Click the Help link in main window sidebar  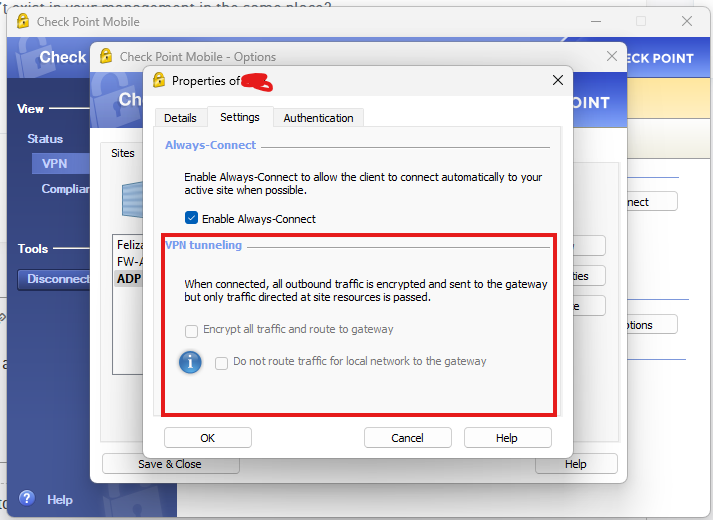tap(60, 500)
